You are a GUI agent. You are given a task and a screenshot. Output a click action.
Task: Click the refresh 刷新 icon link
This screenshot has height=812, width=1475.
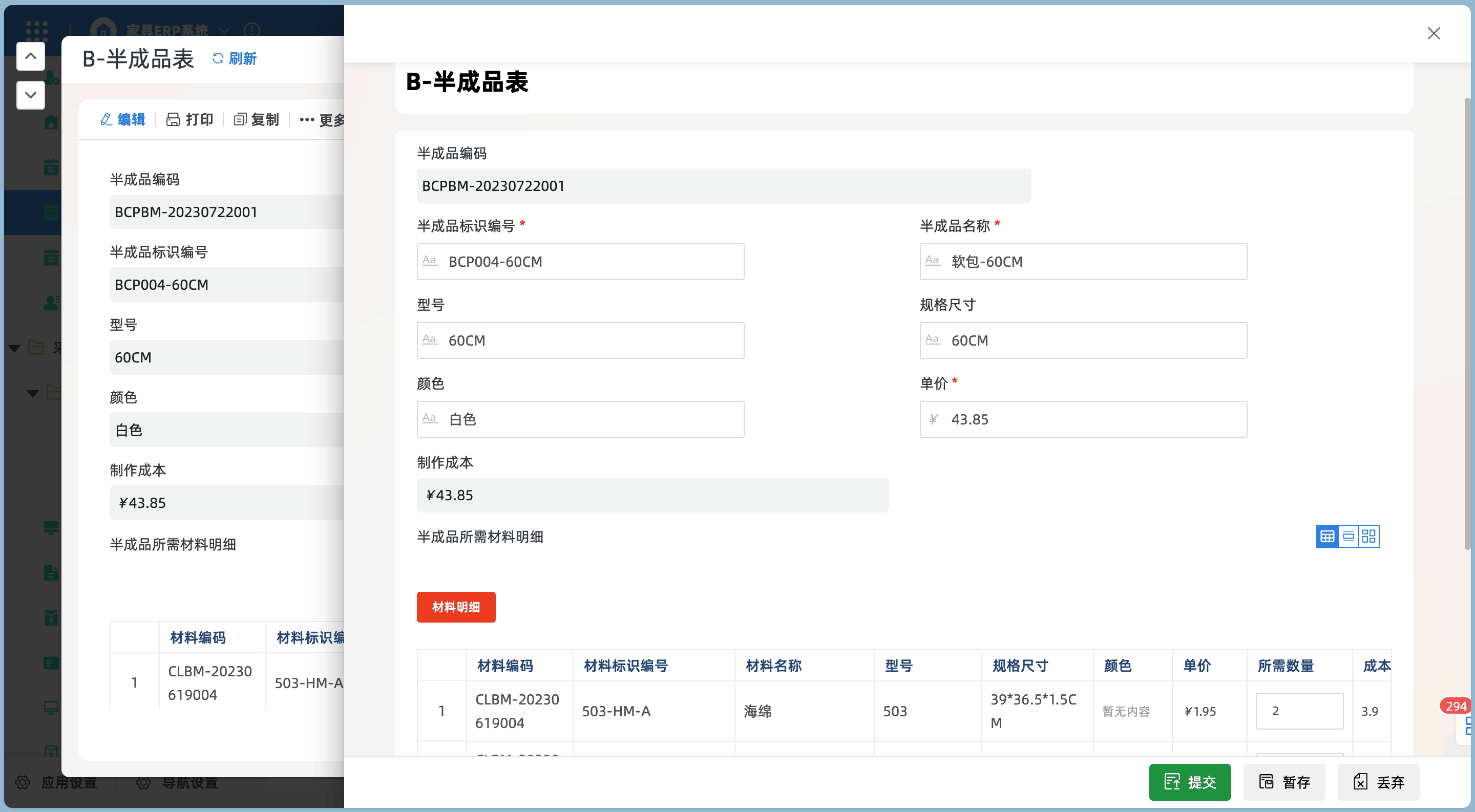click(x=235, y=58)
